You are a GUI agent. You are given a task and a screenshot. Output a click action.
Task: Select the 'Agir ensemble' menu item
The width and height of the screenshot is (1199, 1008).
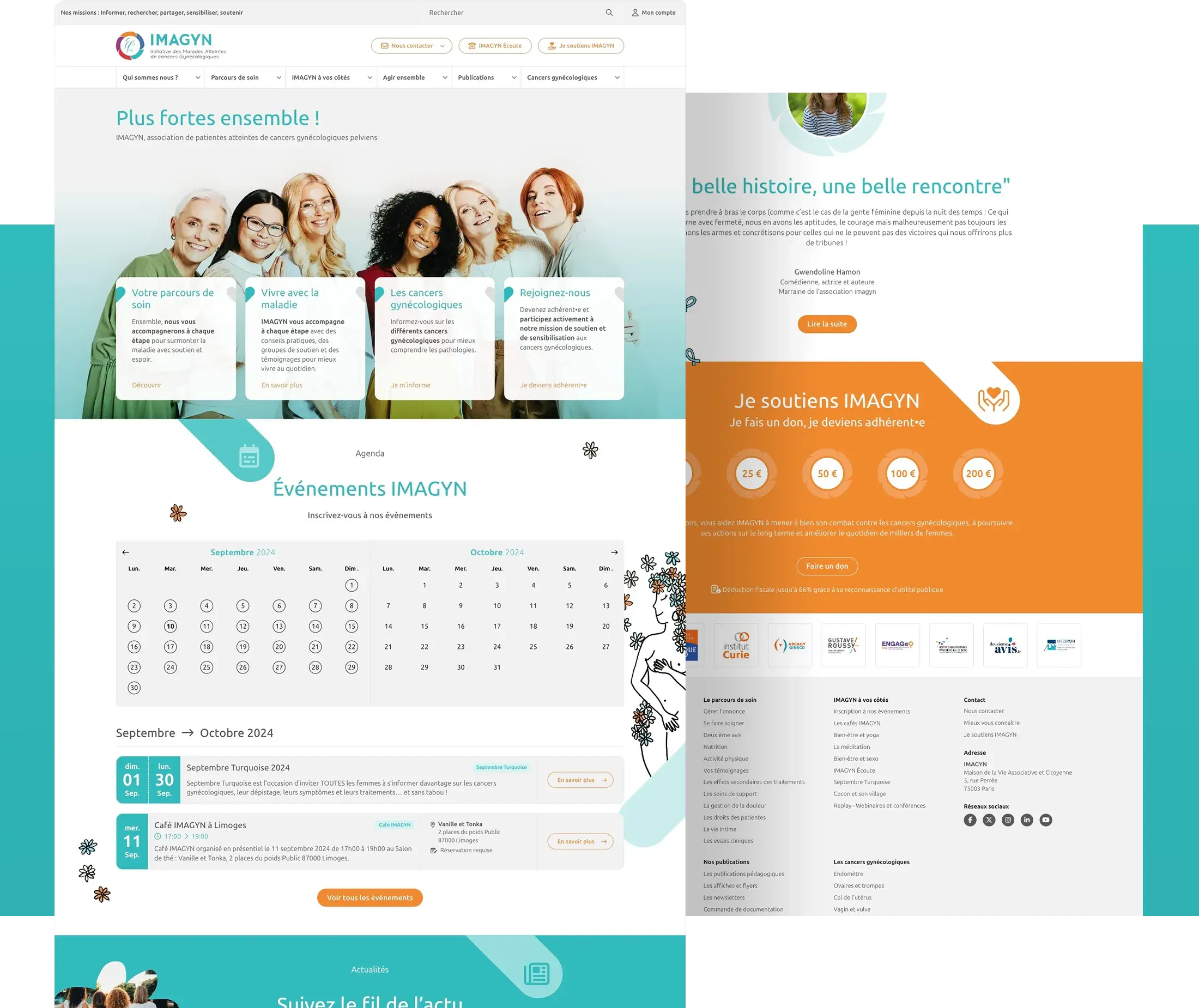pos(405,77)
